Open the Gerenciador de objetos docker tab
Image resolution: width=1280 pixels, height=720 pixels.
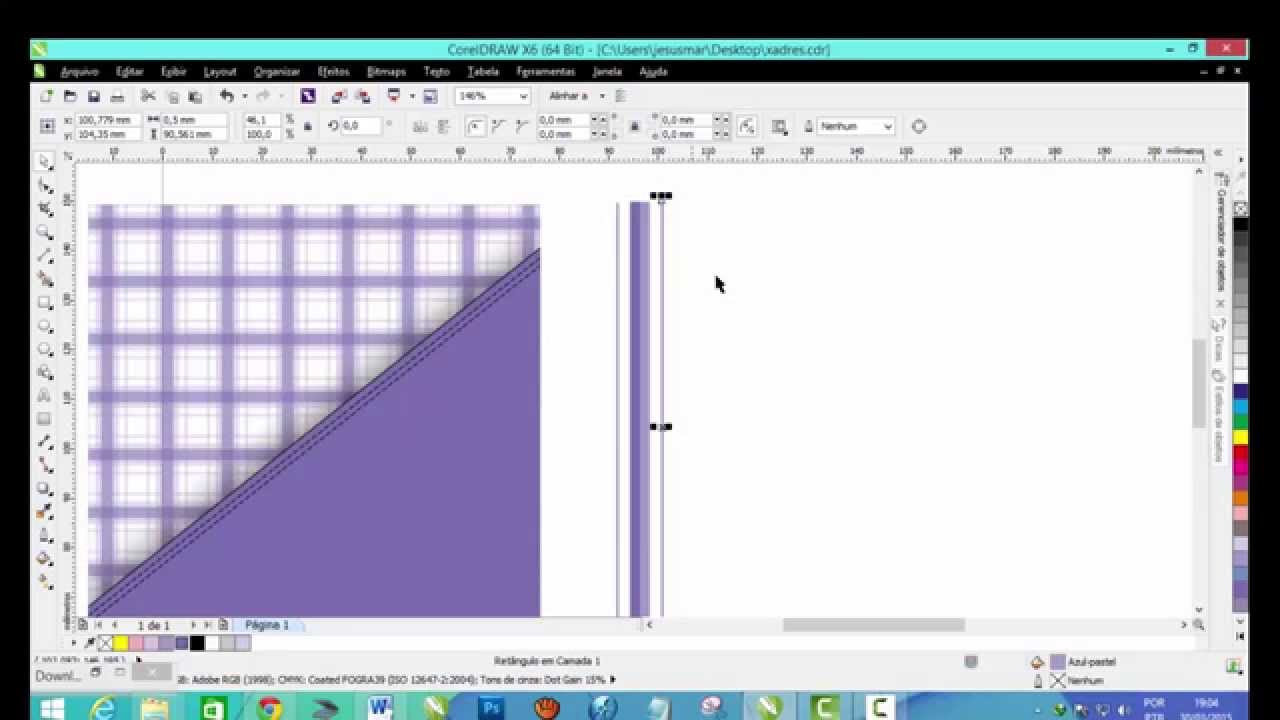pyautogui.click(x=1221, y=230)
